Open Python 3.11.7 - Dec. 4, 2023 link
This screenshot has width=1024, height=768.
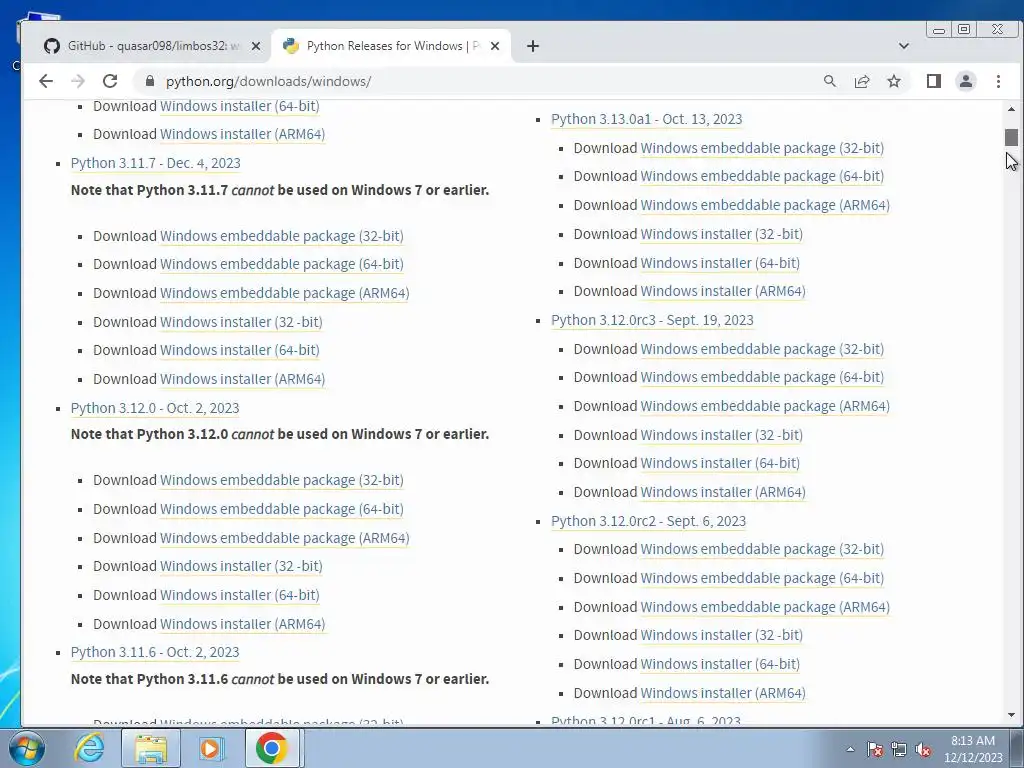coord(155,163)
